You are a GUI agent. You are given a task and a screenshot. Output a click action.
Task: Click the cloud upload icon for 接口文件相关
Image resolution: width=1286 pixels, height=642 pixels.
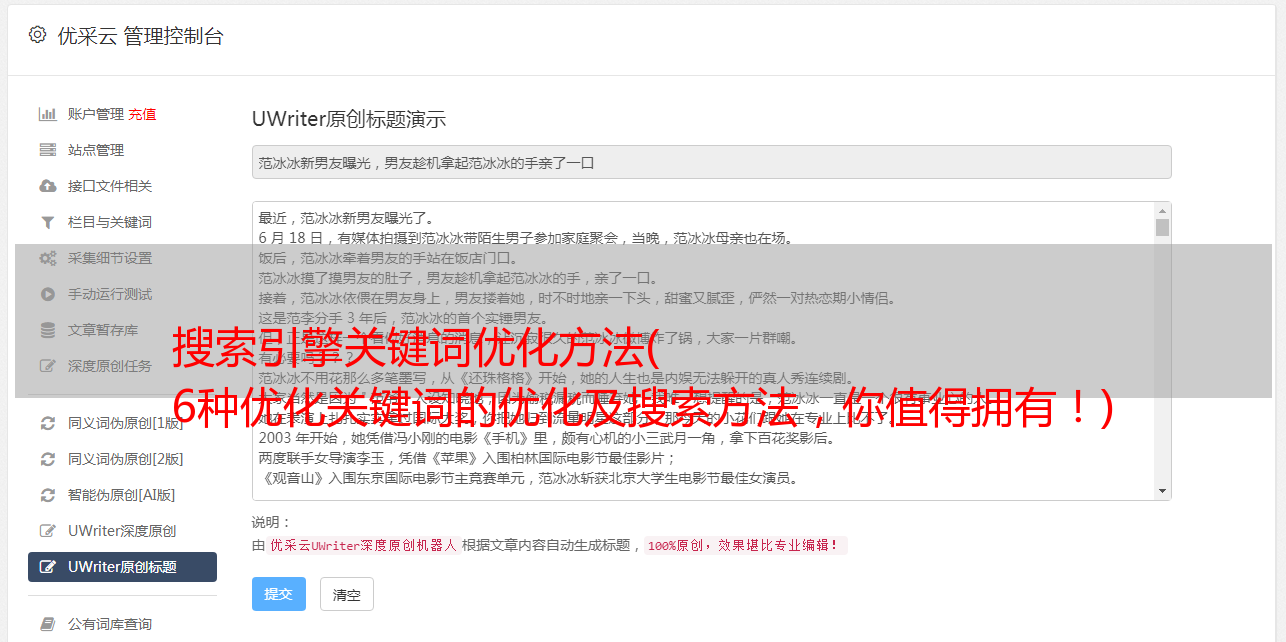(x=47, y=186)
